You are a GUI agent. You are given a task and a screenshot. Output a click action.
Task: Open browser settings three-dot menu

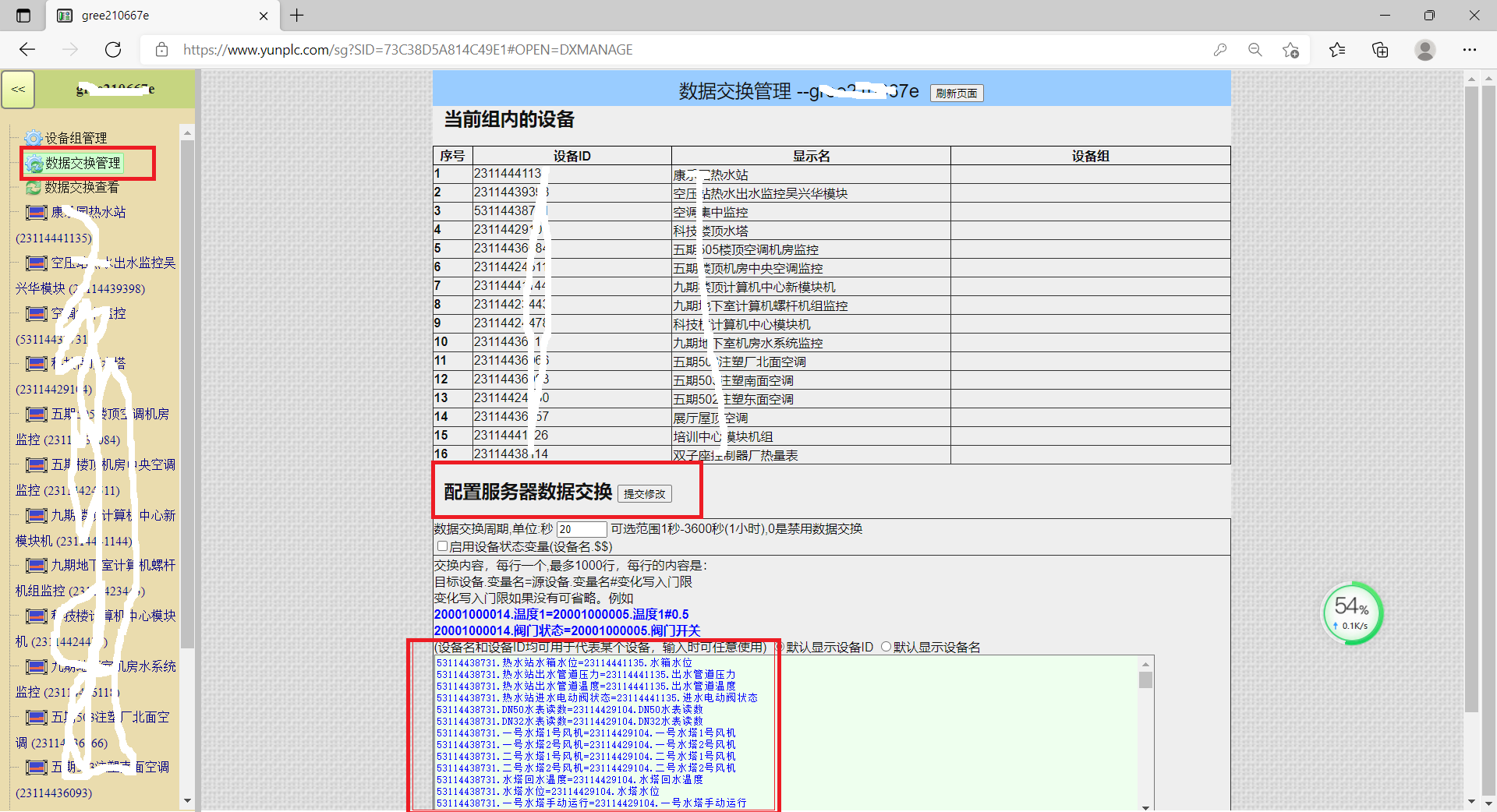pos(1469,50)
